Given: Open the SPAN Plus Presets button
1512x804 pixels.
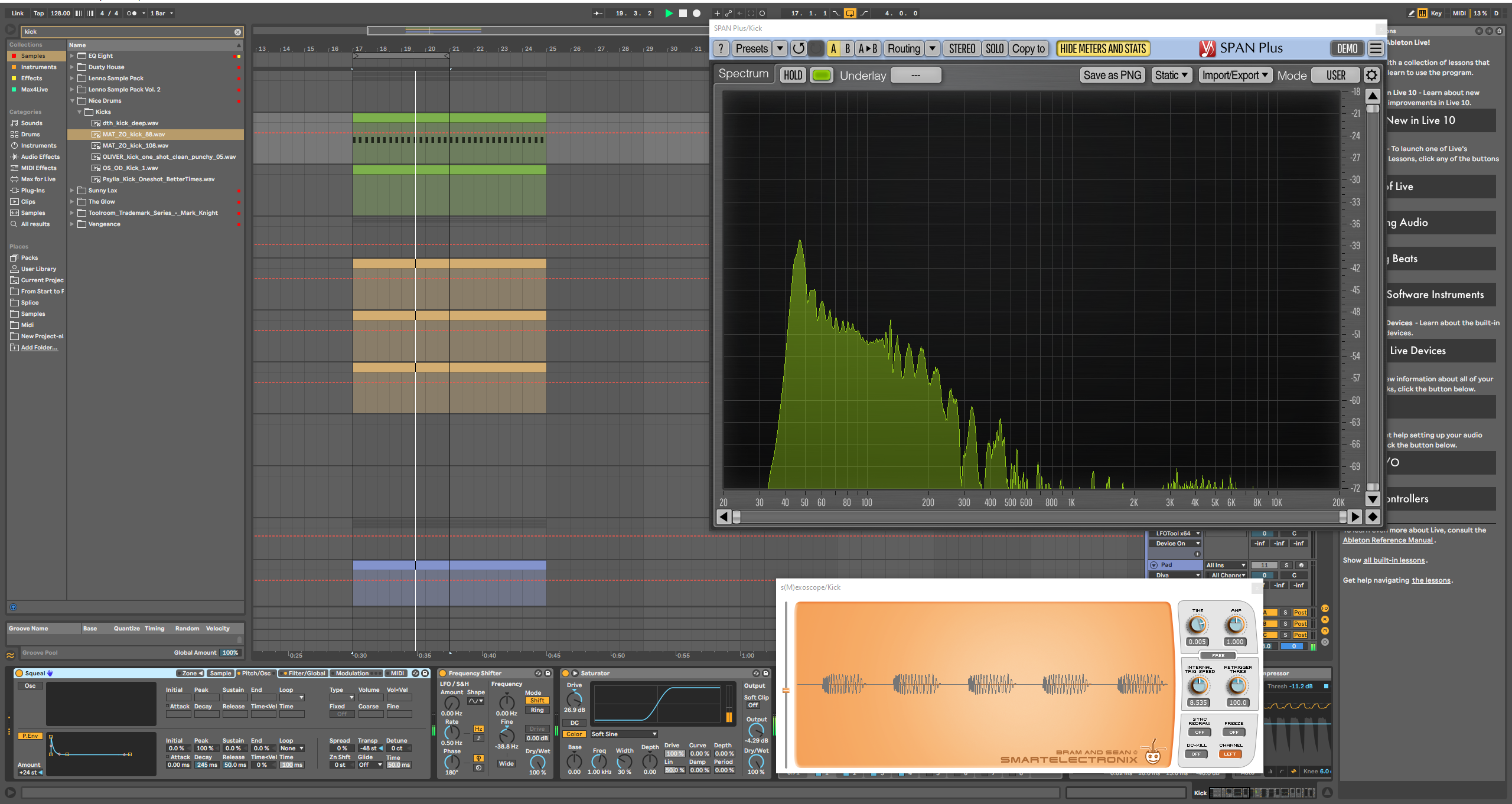Looking at the screenshot, I should (x=751, y=48).
